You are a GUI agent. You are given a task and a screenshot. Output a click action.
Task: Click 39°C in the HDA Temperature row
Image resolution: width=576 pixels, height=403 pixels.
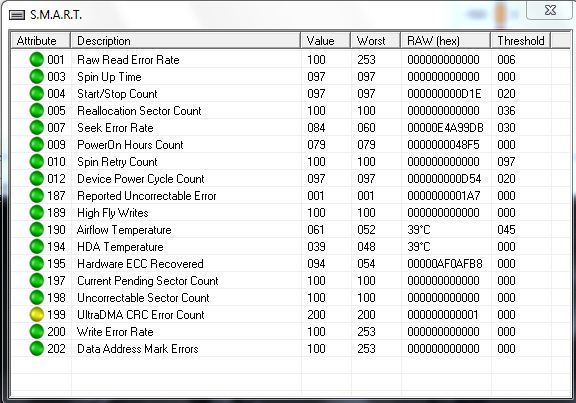(x=418, y=247)
